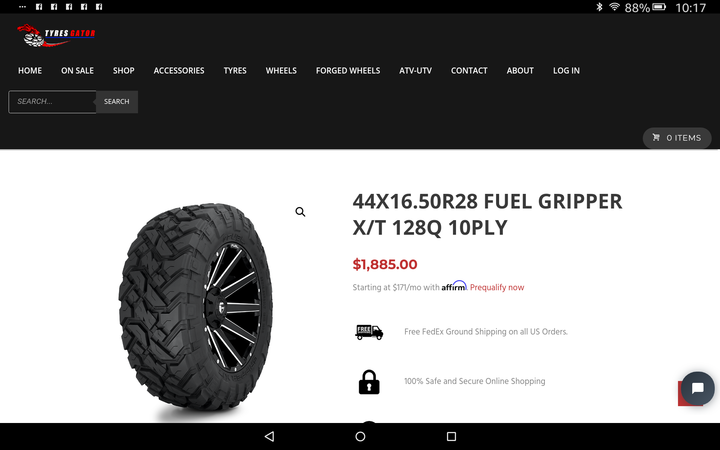Click the shopping cart icon
Screen dimensions: 720x450
(x=656, y=137)
